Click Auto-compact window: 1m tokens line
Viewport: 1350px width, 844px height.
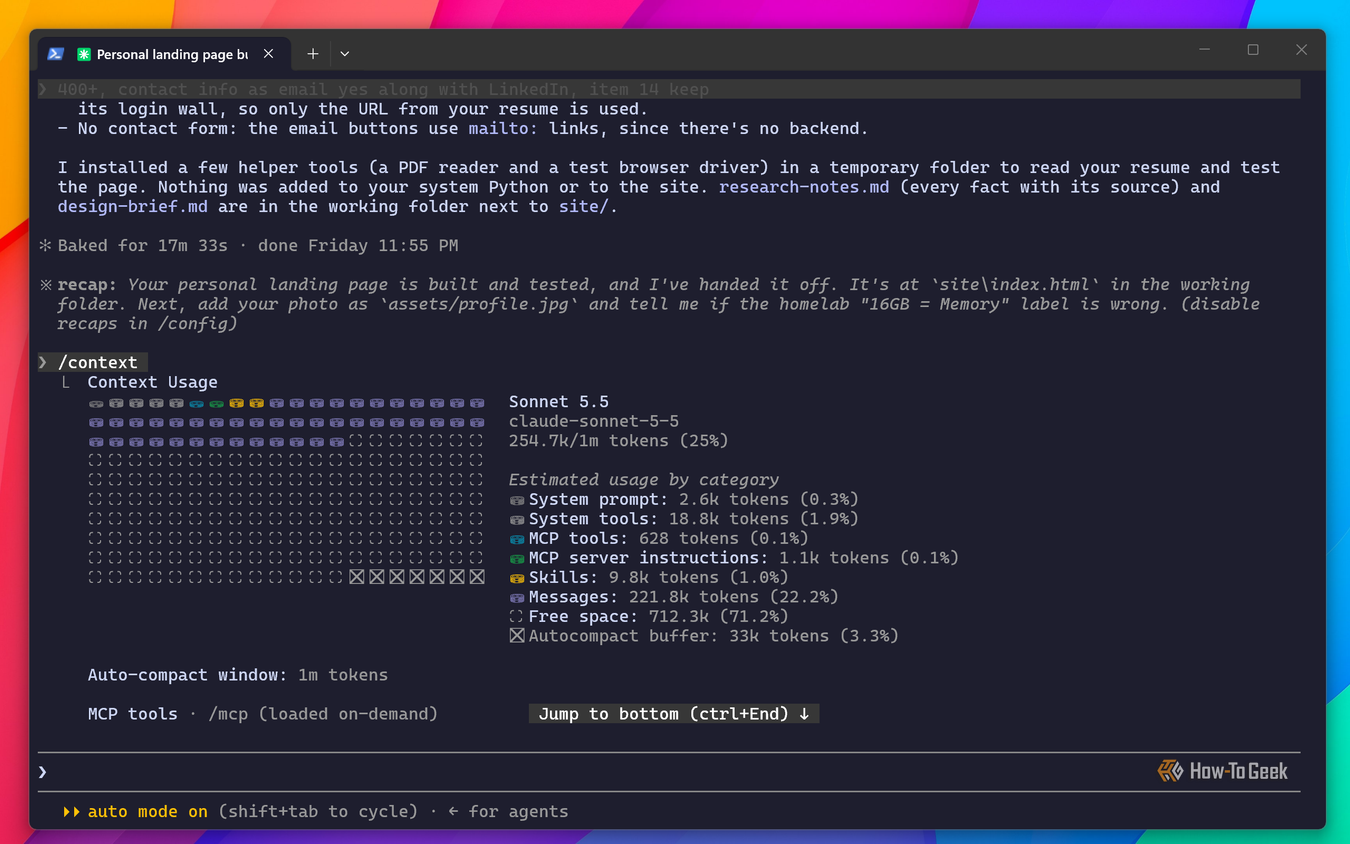click(238, 675)
